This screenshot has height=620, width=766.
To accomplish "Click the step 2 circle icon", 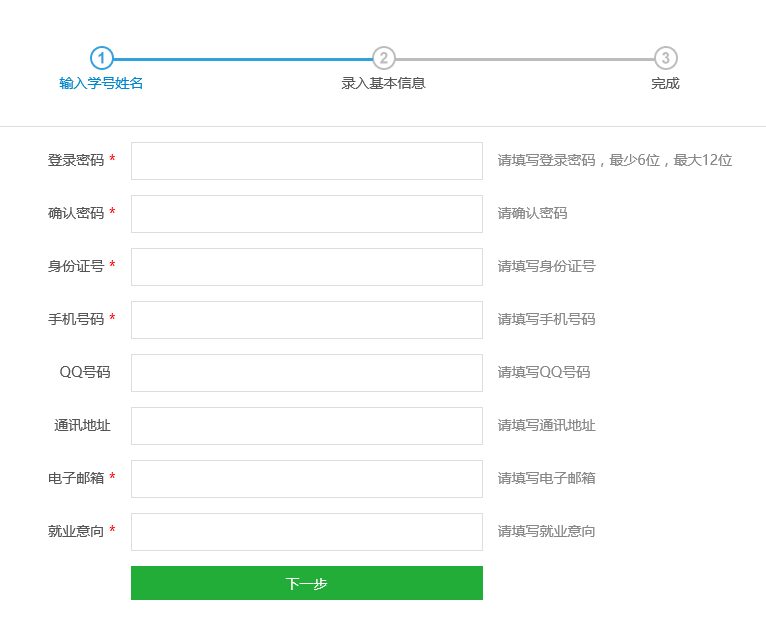I will click(x=383, y=58).
